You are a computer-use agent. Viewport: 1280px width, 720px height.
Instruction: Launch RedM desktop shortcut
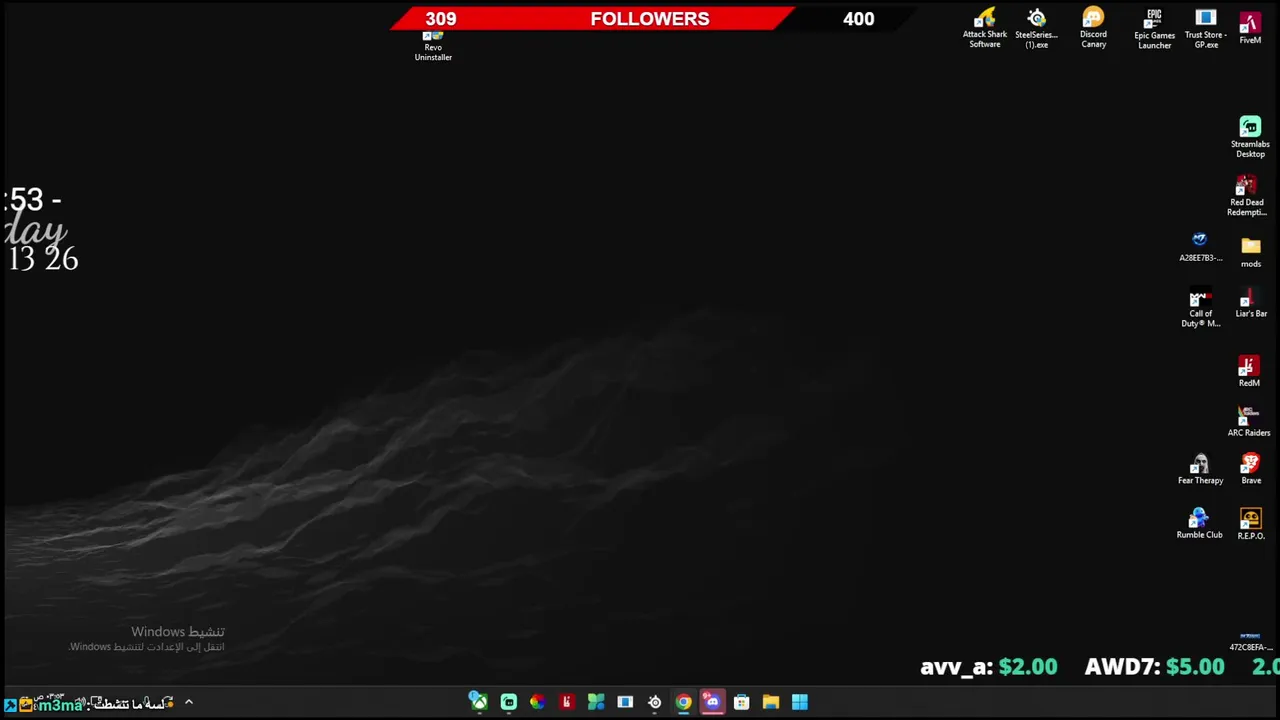(1249, 371)
